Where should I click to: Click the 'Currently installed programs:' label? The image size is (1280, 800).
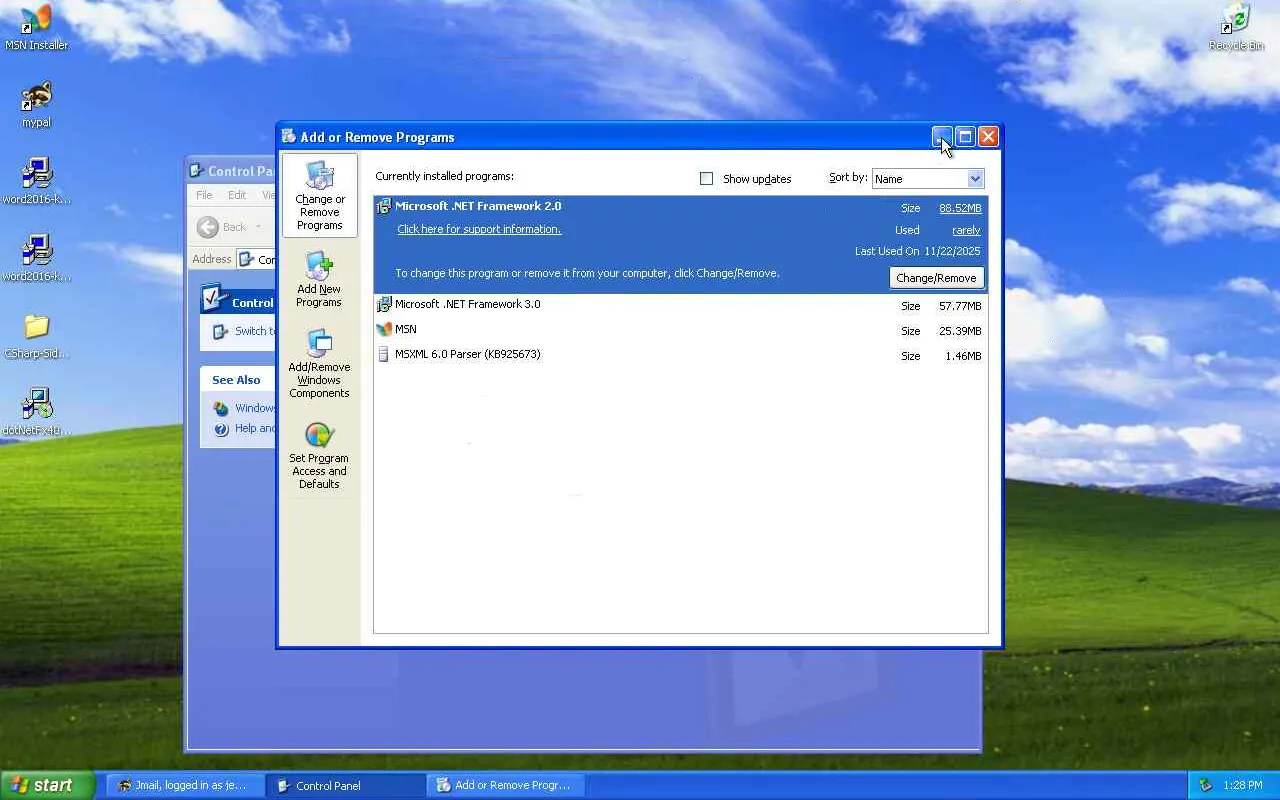(x=444, y=176)
